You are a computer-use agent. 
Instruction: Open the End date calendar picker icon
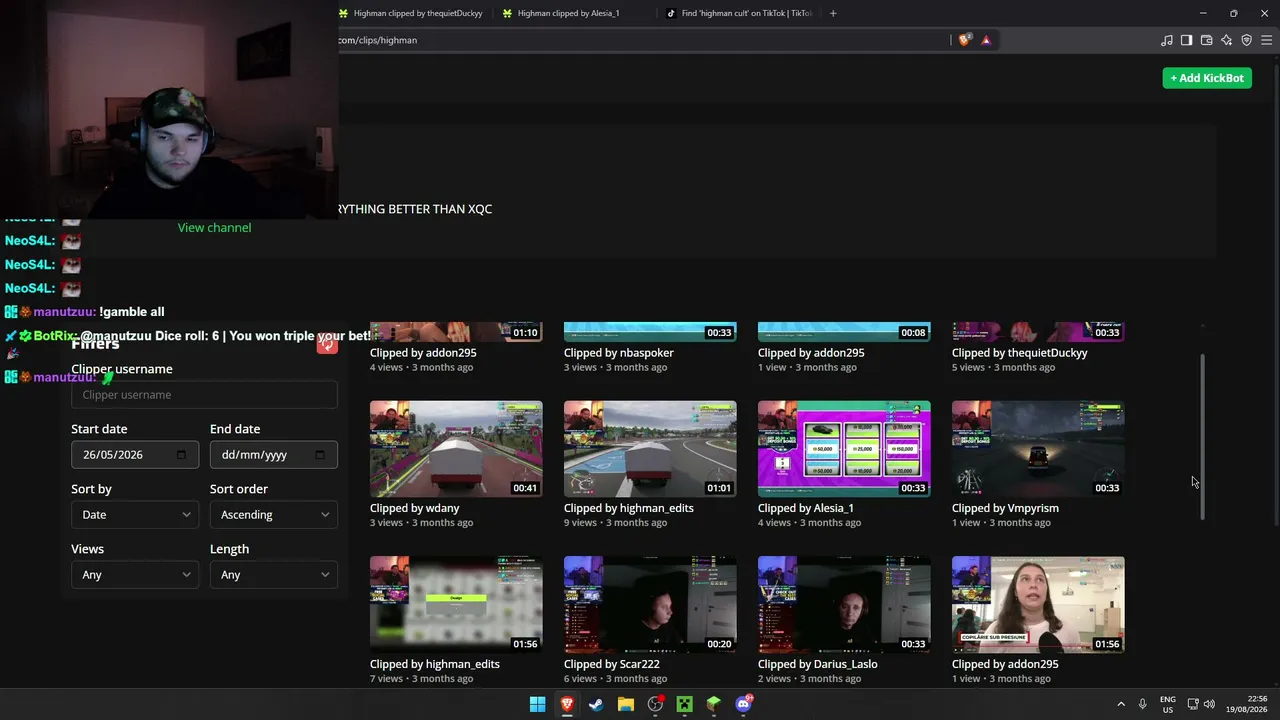tap(320, 455)
